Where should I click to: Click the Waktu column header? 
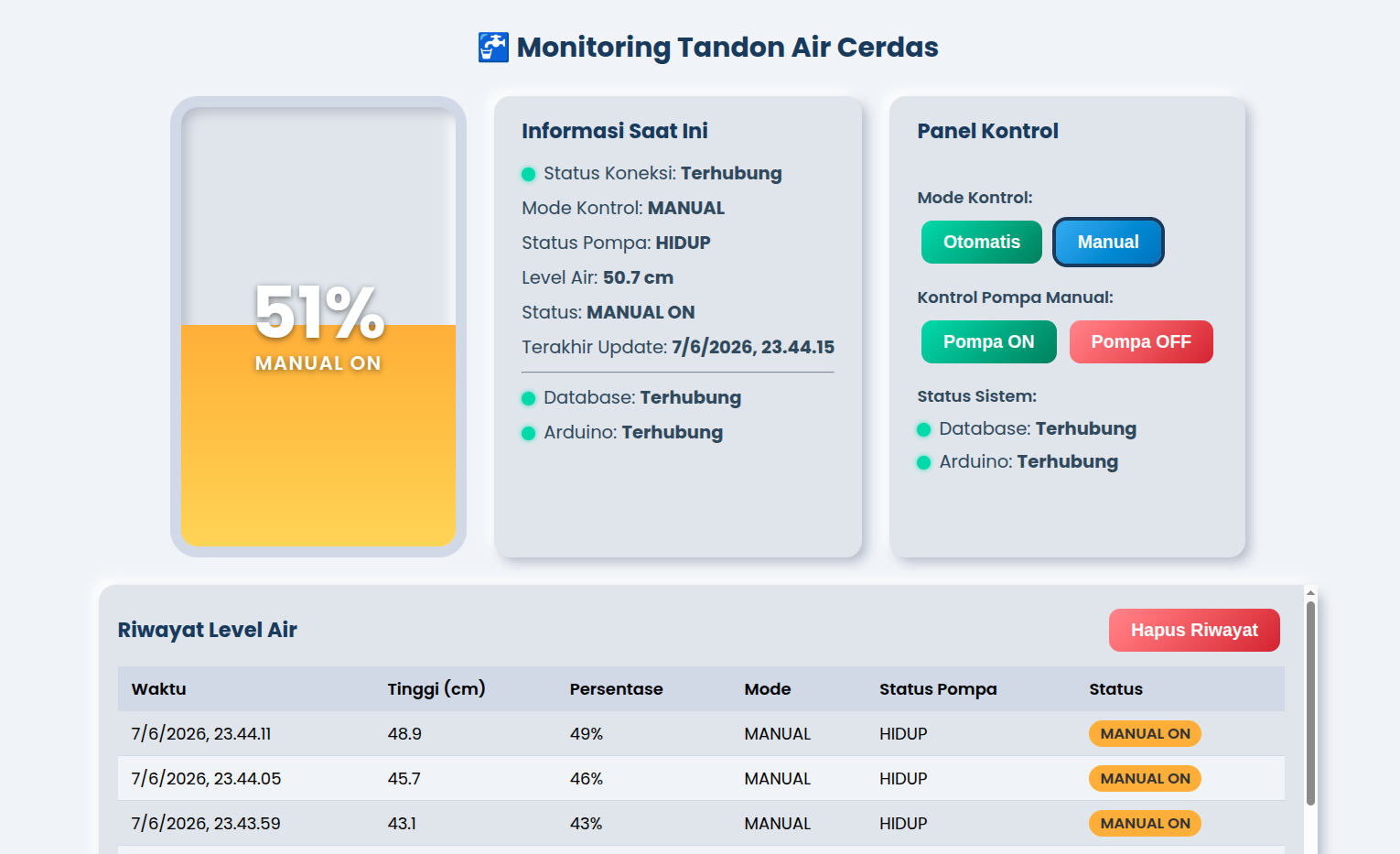coord(159,689)
